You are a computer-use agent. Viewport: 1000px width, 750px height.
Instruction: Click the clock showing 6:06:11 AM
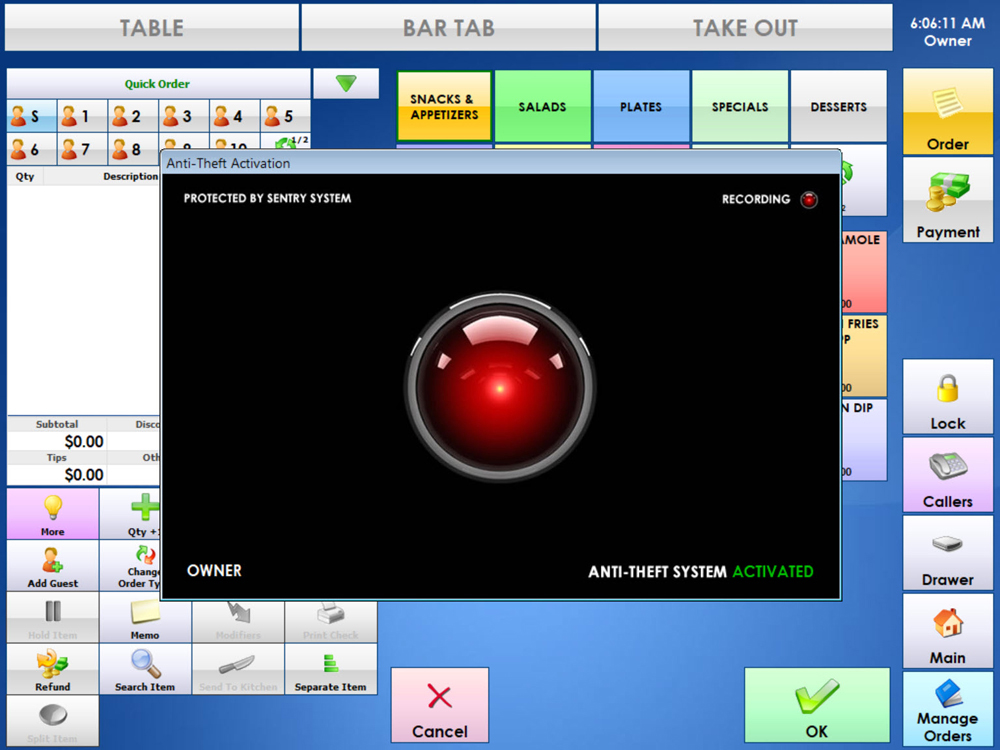pos(948,24)
